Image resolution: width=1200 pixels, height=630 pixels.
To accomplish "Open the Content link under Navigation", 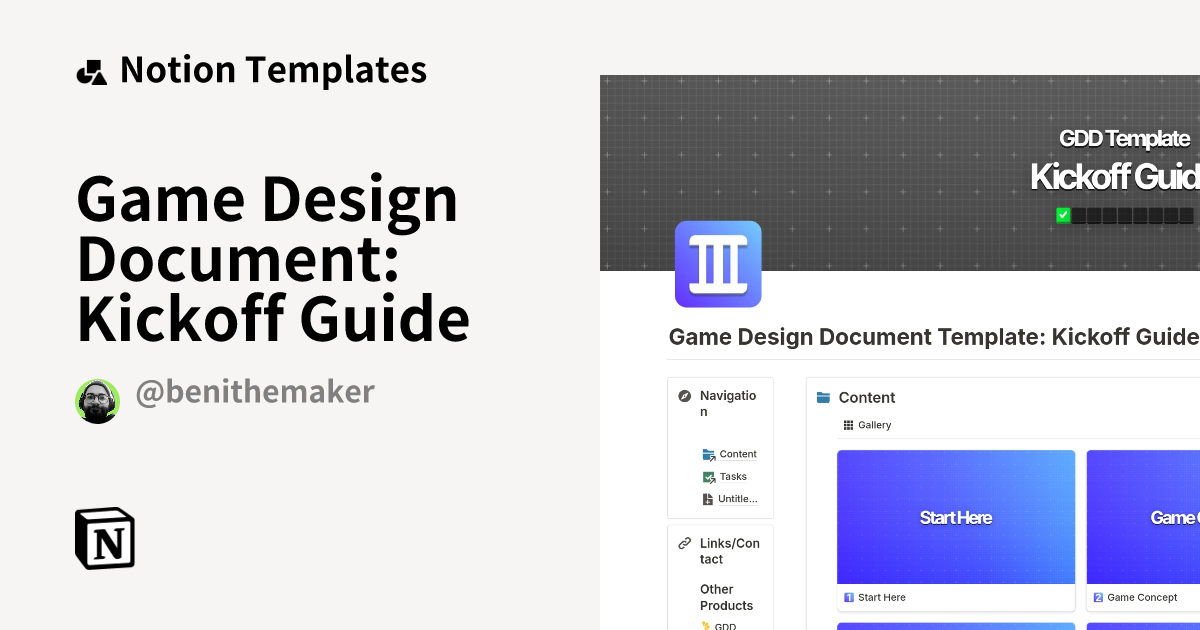I will [x=738, y=453].
